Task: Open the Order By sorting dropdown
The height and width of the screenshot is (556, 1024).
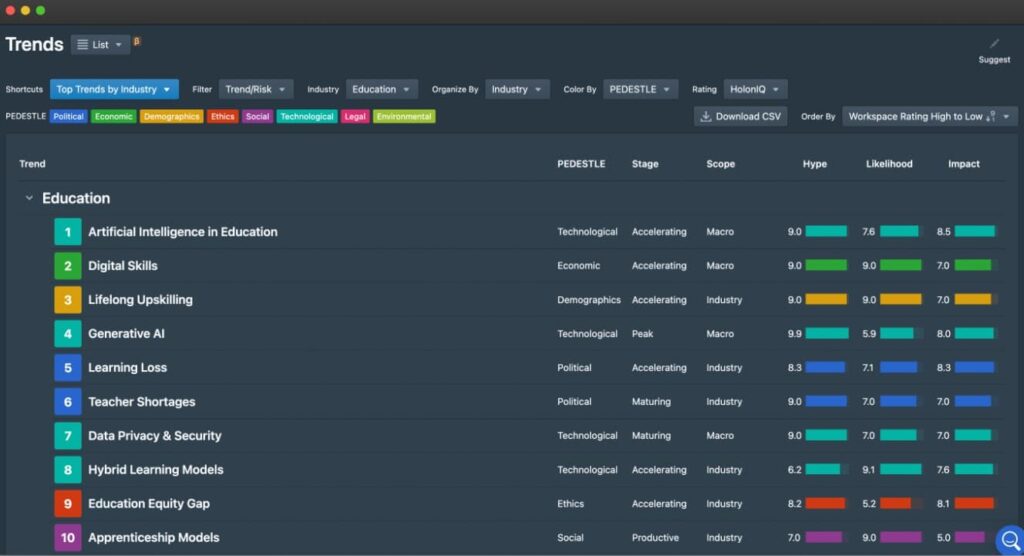Action: pos(929,117)
